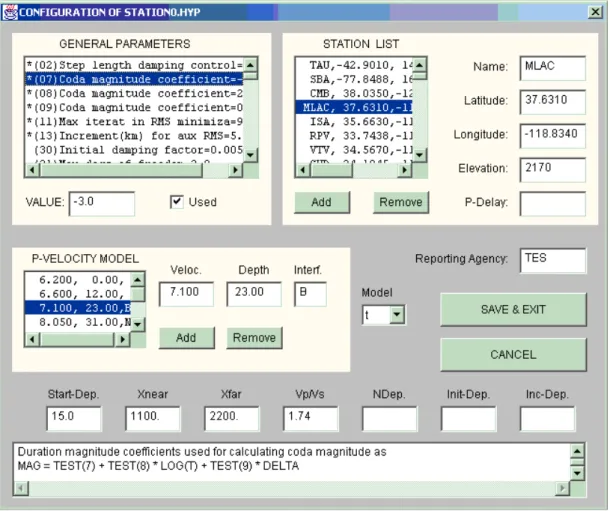
Task: Remove the selected velocity layer
Action: click(254, 338)
